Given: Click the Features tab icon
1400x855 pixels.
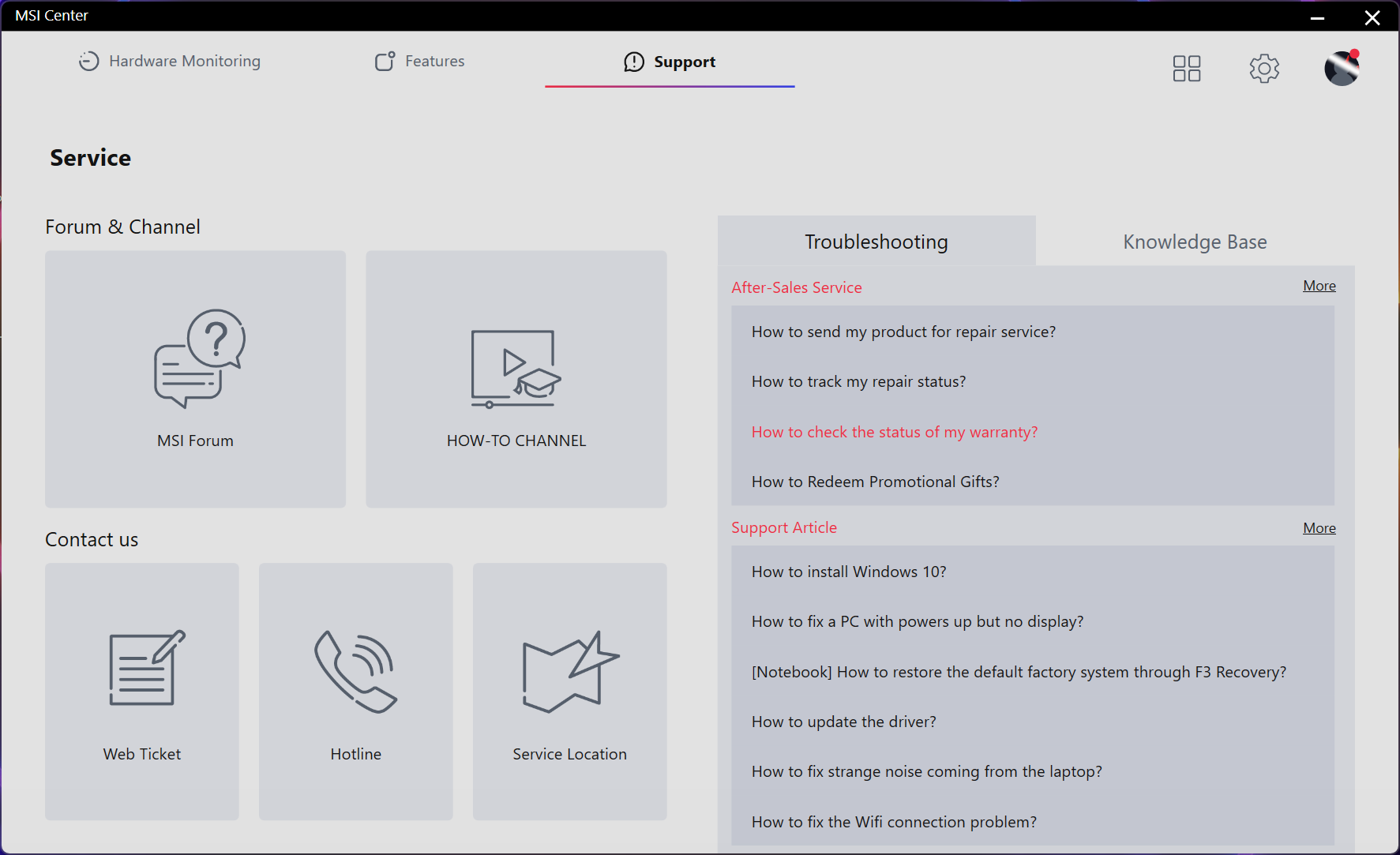Looking at the screenshot, I should (x=385, y=61).
